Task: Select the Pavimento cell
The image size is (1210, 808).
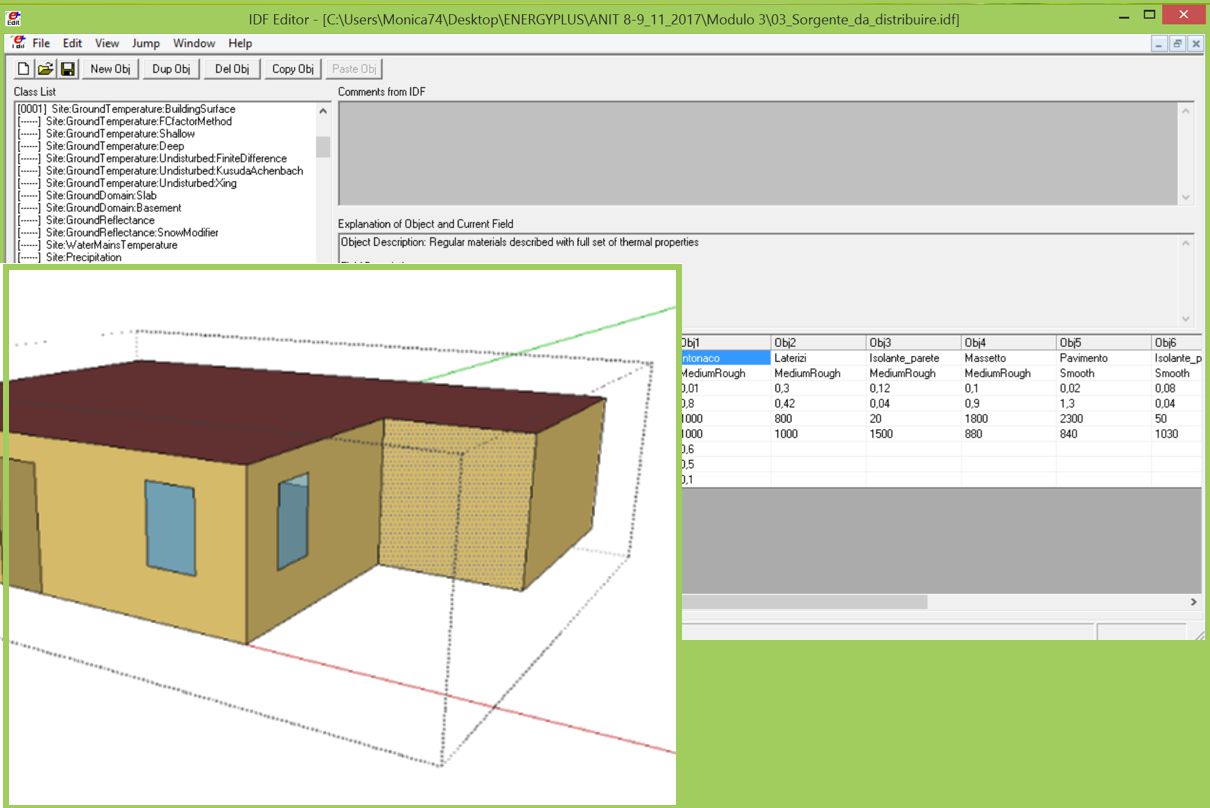Action: point(1103,358)
